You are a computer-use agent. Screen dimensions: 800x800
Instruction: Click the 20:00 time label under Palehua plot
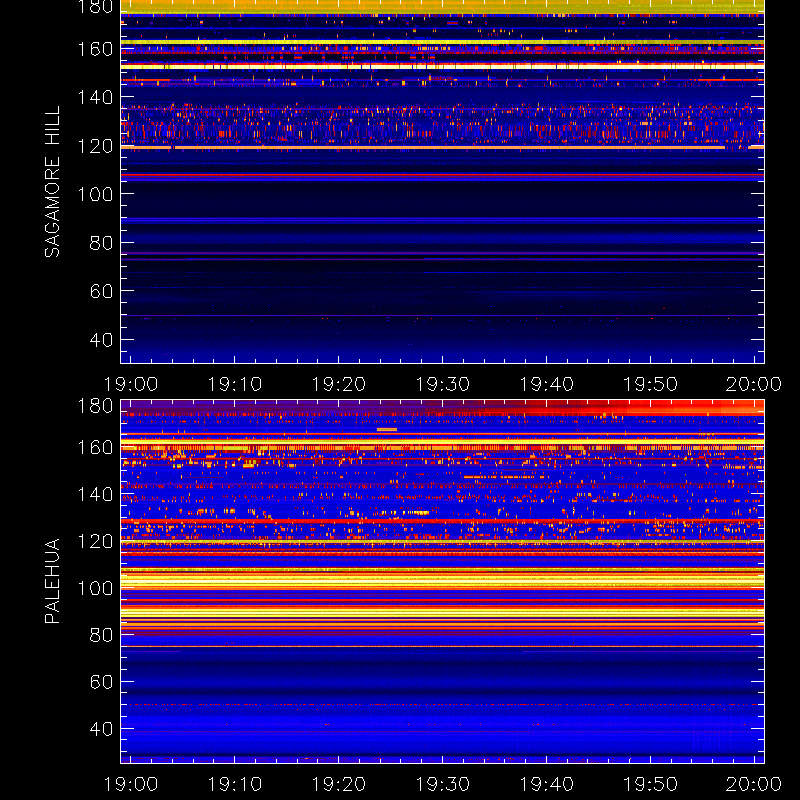click(x=754, y=784)
